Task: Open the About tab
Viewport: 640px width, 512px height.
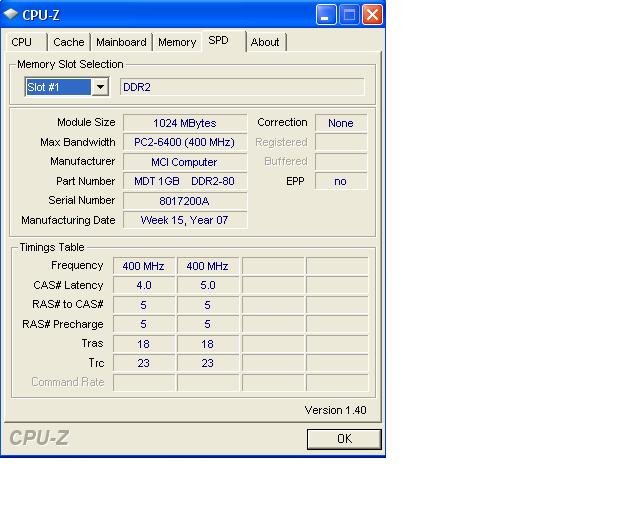Action: 265,42
